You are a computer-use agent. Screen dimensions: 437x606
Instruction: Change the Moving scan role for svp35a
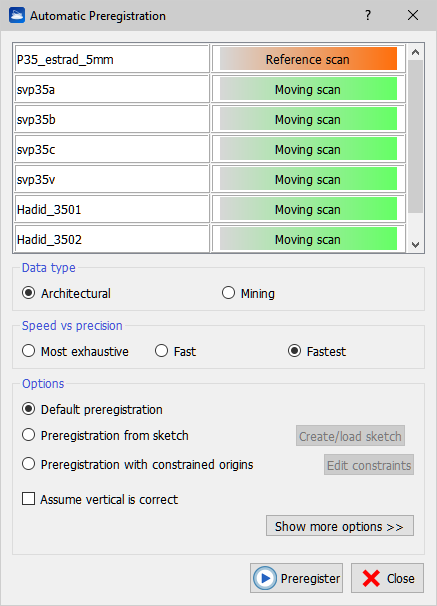click(x=308, y=89)
